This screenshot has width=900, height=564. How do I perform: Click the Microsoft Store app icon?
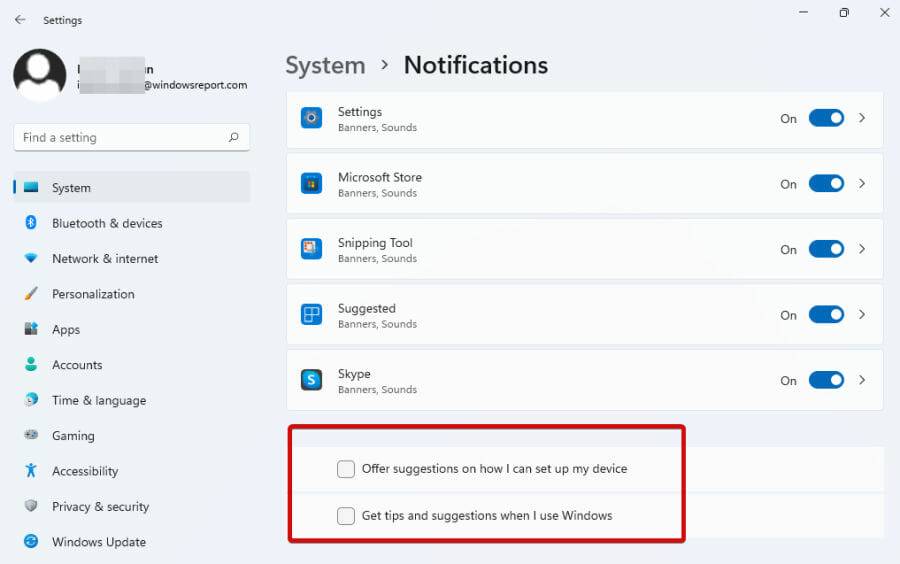[311, 184]
